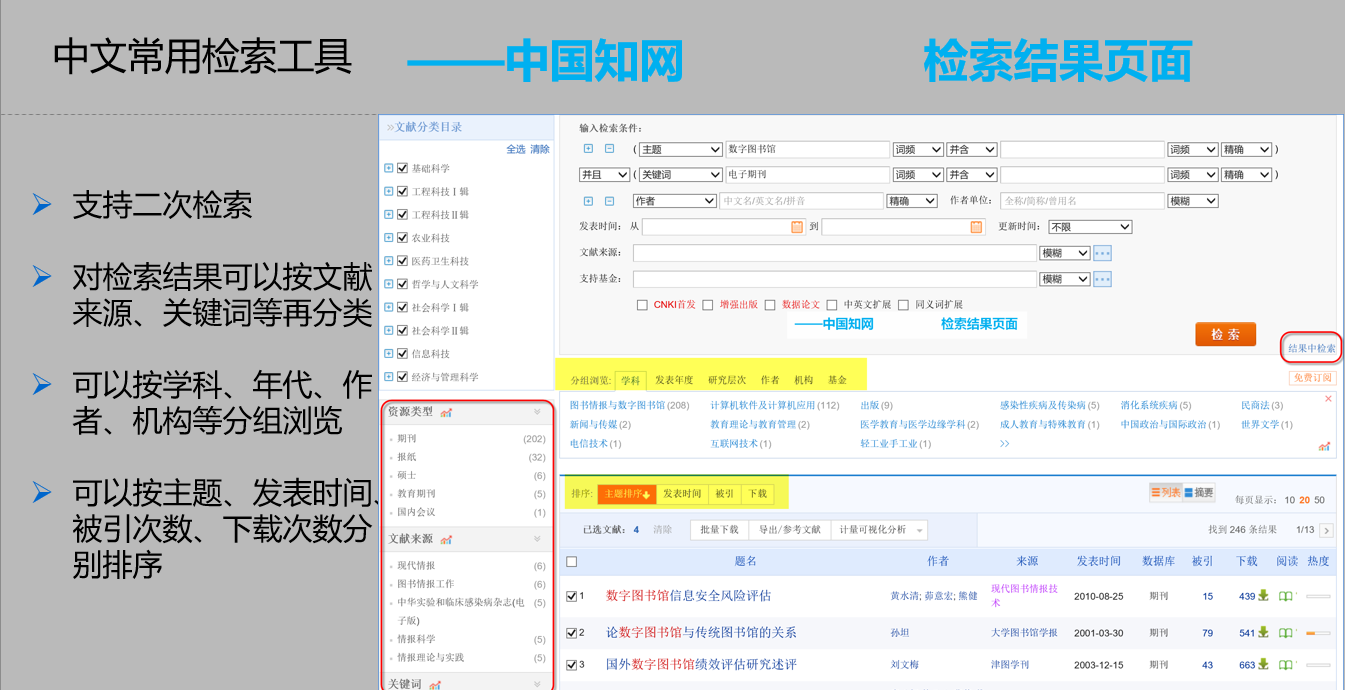Click the 文献来源 input field
This screenshot has height=690, width=1345.
(830, 253)
